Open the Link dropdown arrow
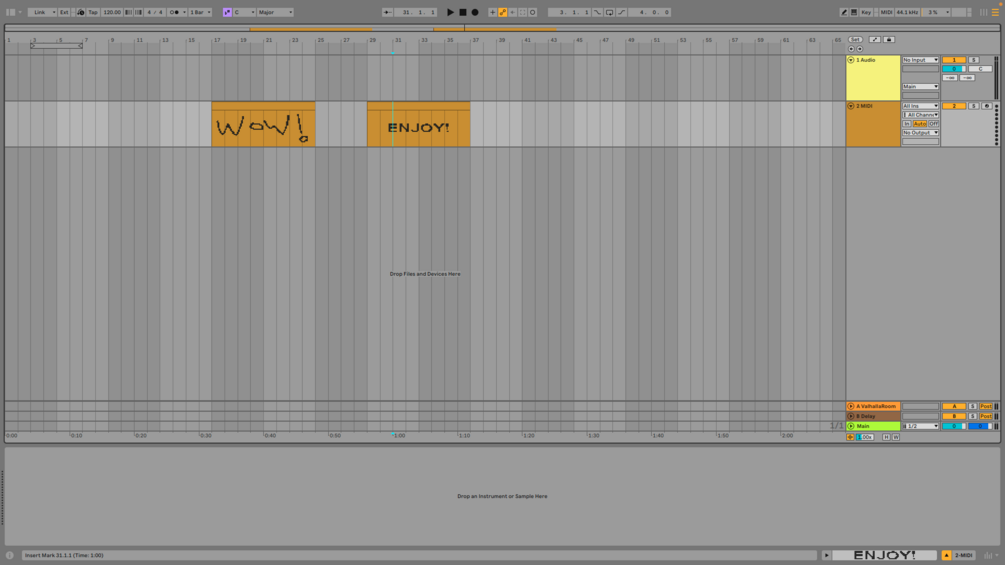Image resolution: width=1005 pixels, height=565 pixels. click(x=54, y=12)
